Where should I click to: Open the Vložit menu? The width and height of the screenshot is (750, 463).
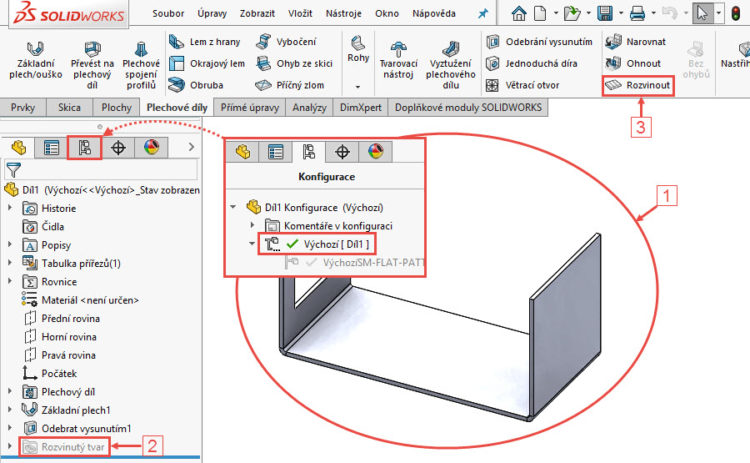pos(300,13)
